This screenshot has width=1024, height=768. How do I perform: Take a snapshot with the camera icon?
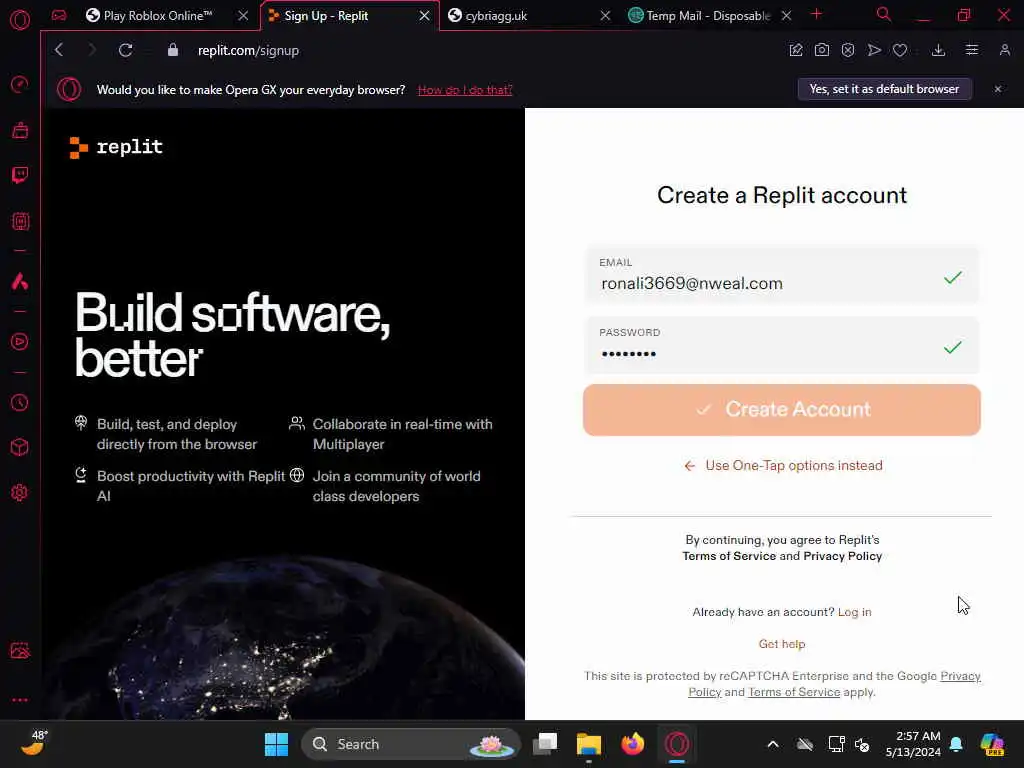tap(822, 50)
